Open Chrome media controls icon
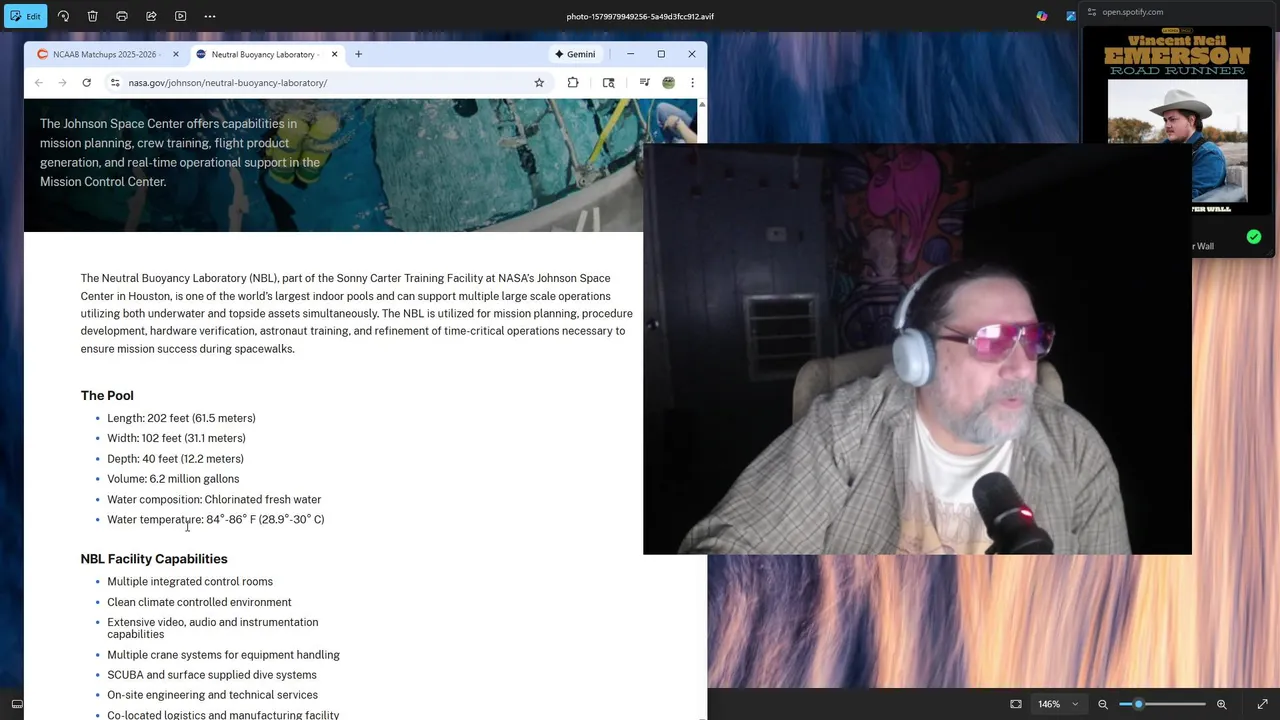1280x720 pixels. (x=644, y=83)
